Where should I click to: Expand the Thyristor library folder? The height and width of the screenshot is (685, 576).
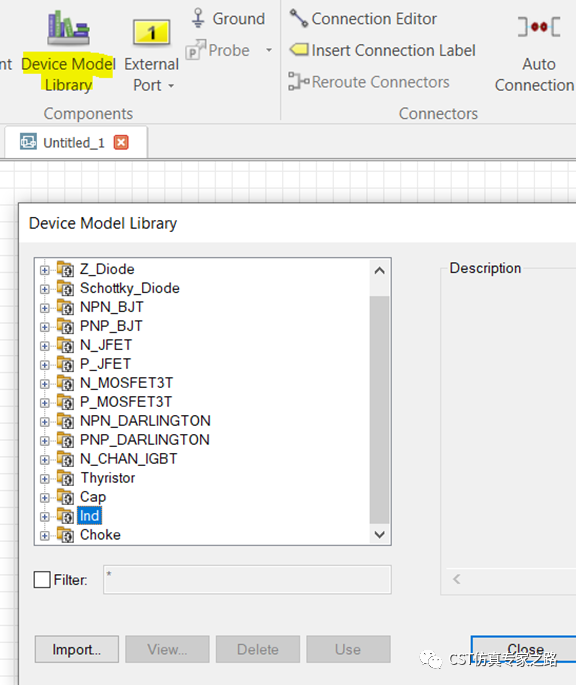44,479
